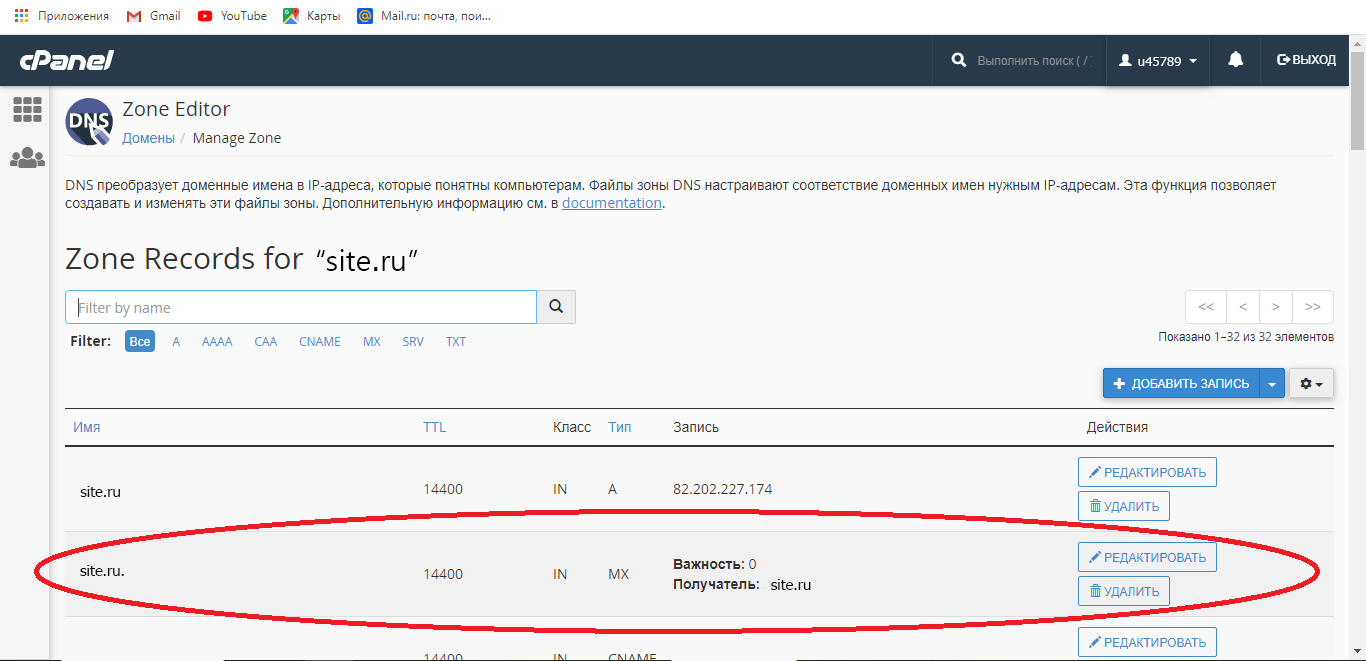Open the documentation link

(x=612, y=203)
